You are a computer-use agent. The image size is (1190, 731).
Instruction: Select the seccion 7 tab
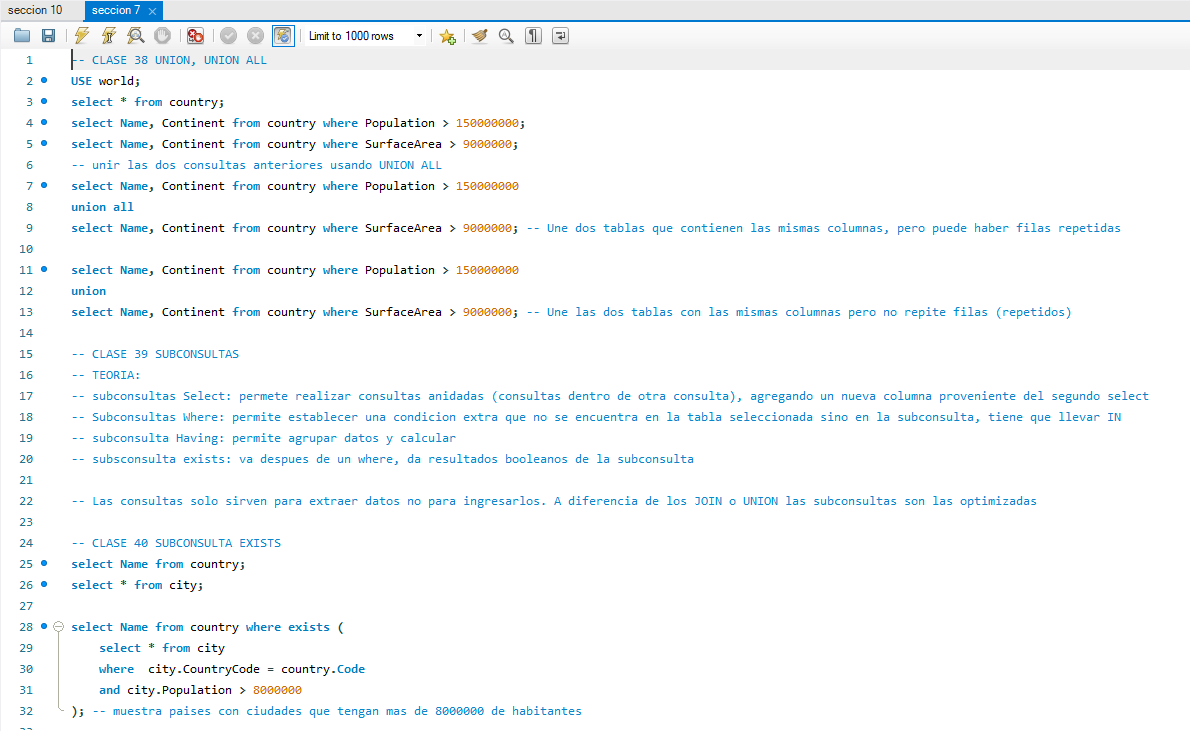click(116, 10)
